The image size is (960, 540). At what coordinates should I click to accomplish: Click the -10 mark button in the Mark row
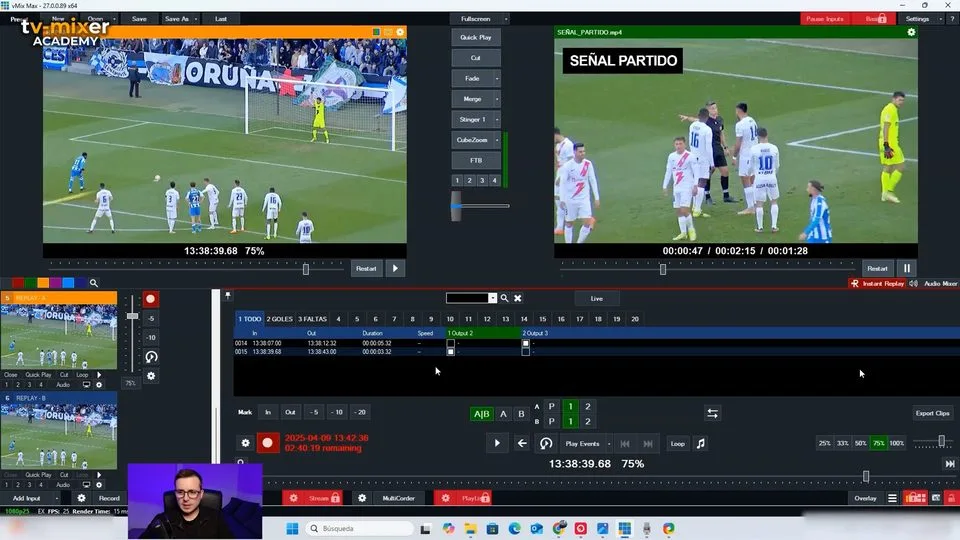(337, 413)
